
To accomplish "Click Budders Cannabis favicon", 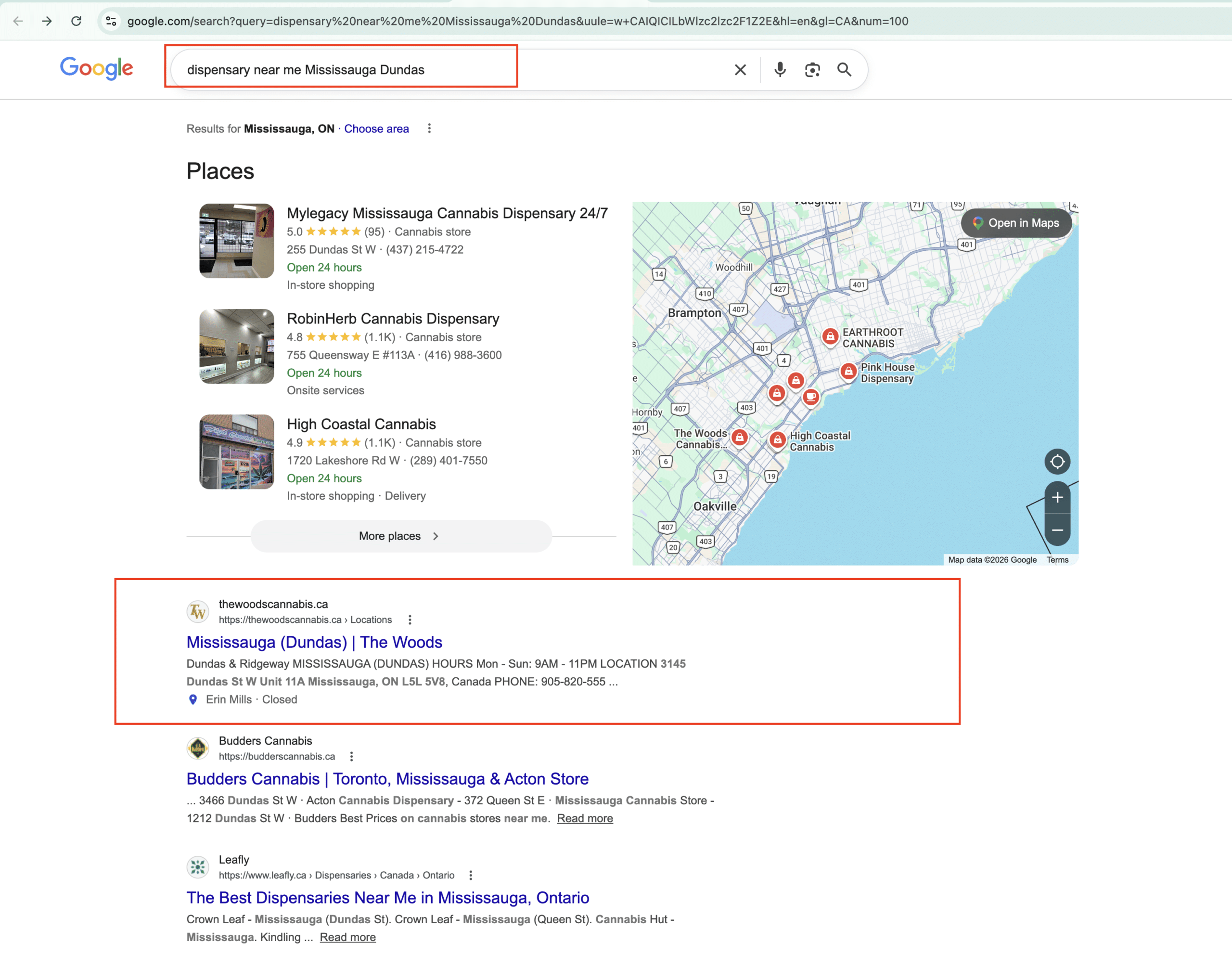I will (x=197, y=748).
